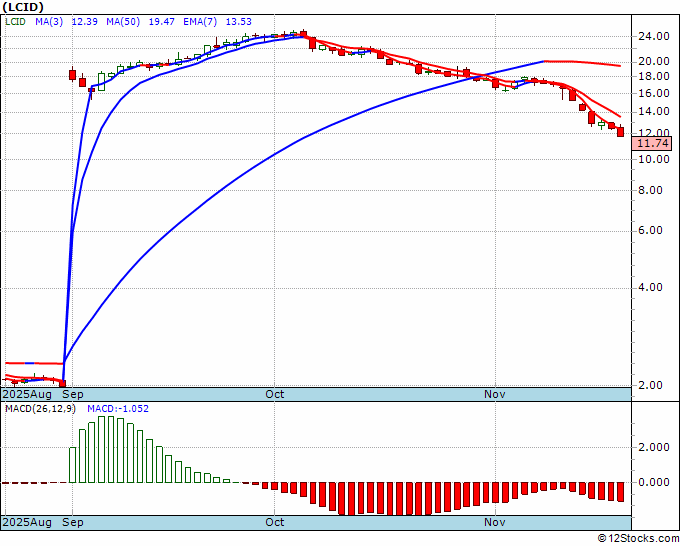The image size is (680, 546).
Task: Click the last red candlestick near 11.74
Action: (x=621, y=131)
